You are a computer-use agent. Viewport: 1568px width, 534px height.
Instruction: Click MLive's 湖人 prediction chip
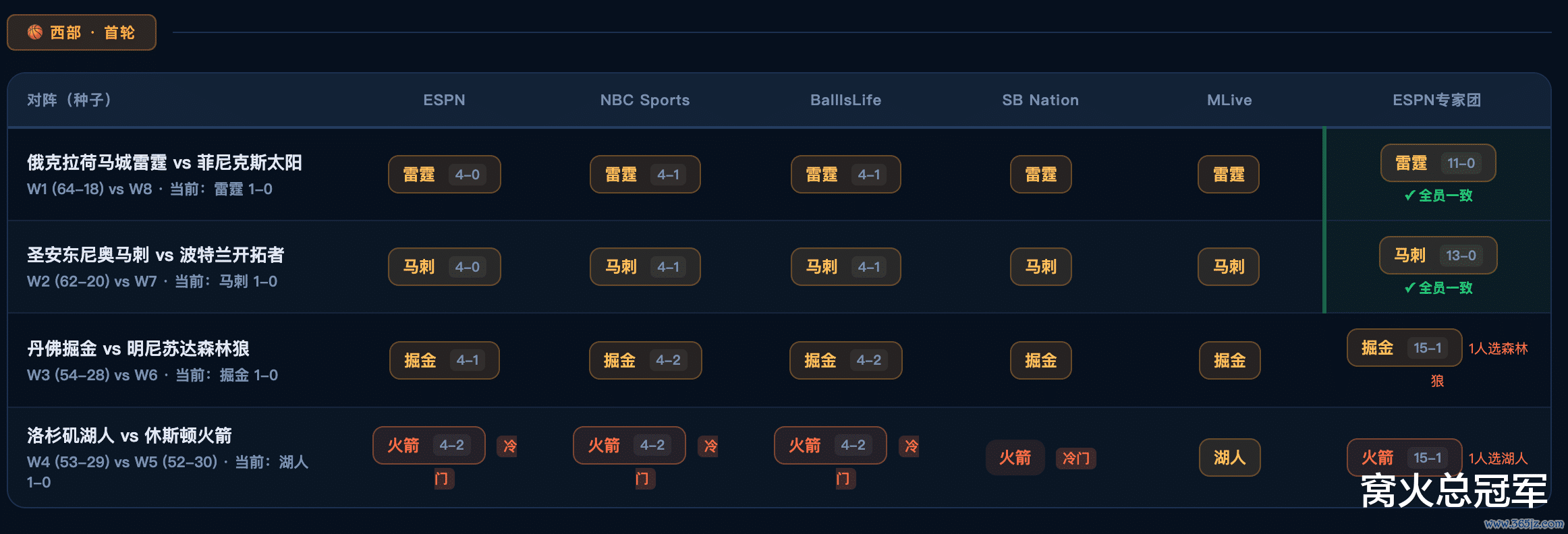point(1229,458)
